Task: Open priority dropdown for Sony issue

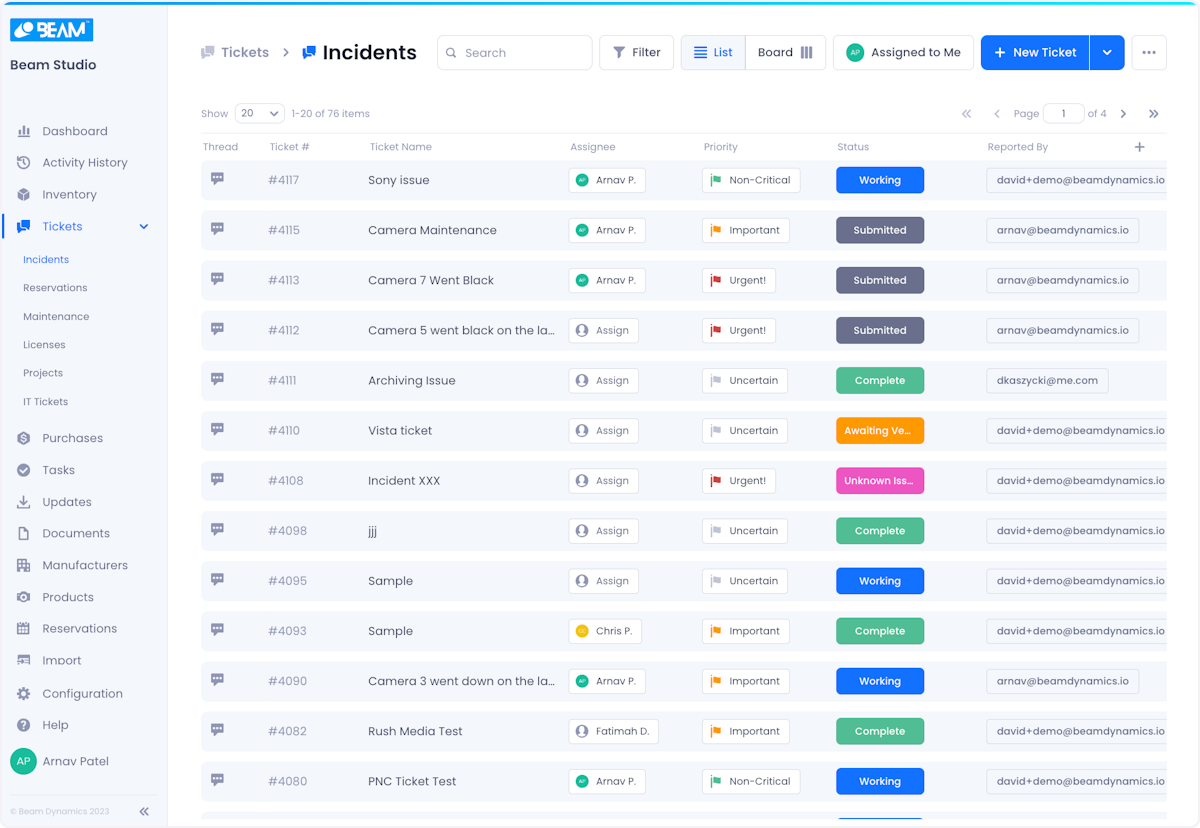Action: (x=751, y=180)
